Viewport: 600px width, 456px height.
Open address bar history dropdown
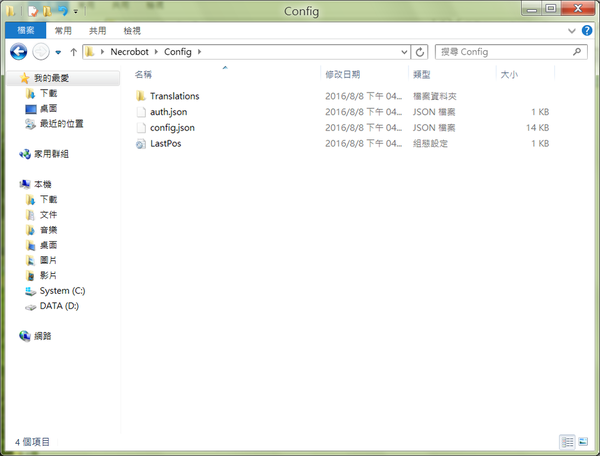[403, 51]
